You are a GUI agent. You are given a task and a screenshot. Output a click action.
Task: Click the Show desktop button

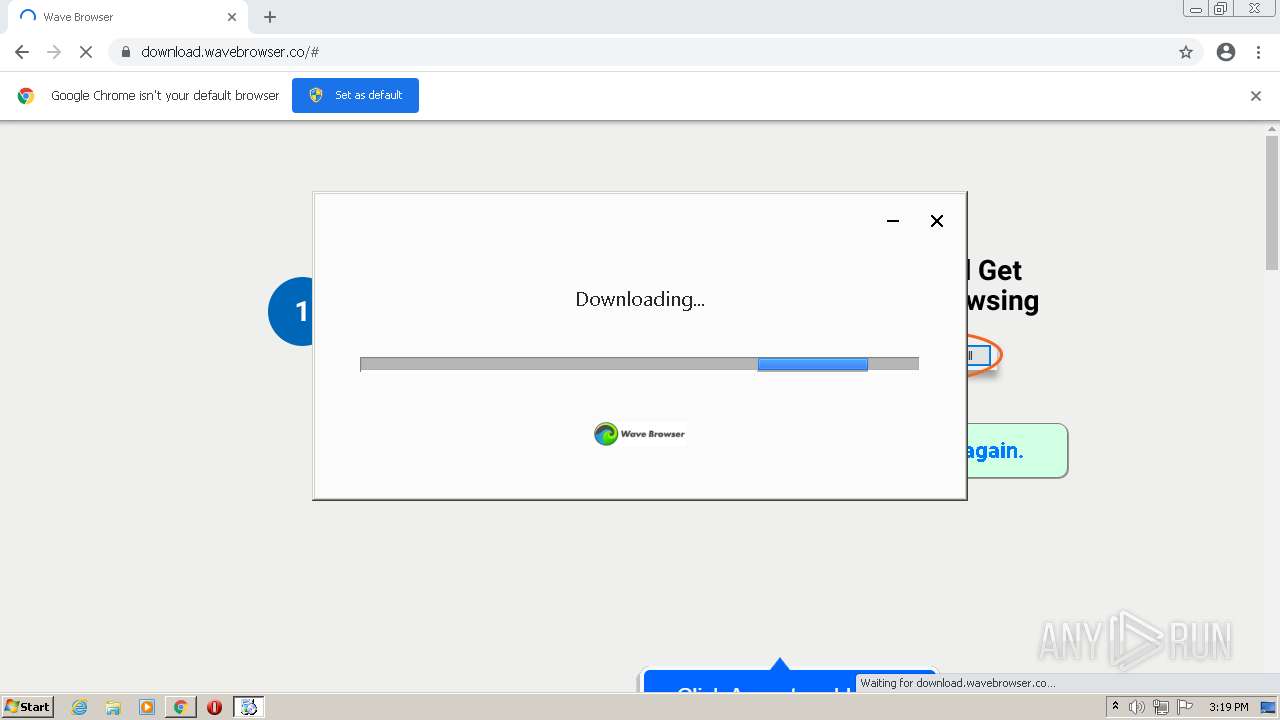click(1269, 707)
